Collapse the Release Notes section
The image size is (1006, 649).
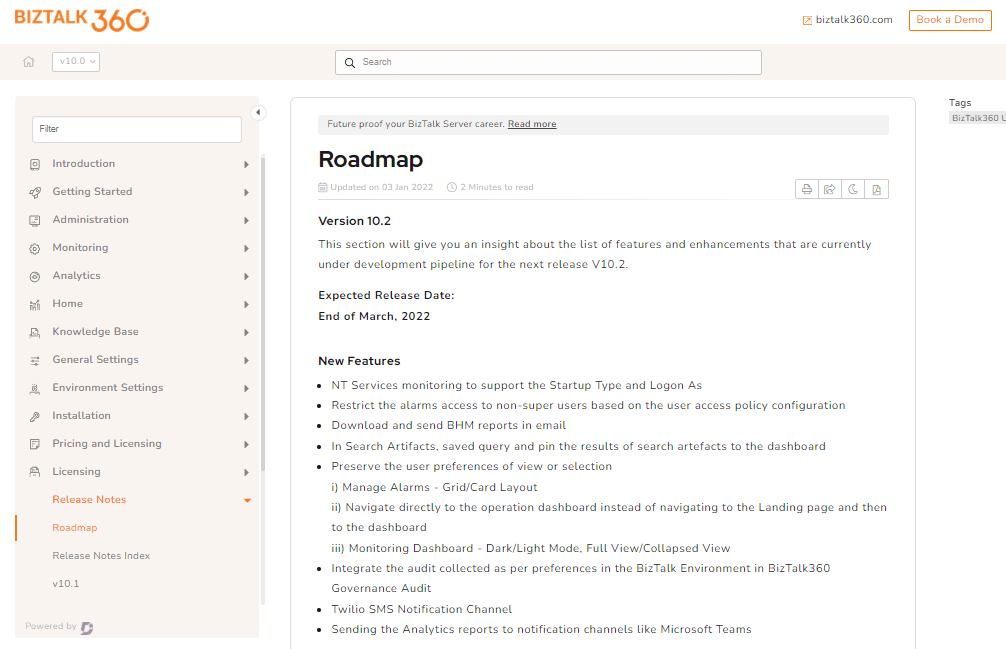[247, 500]
